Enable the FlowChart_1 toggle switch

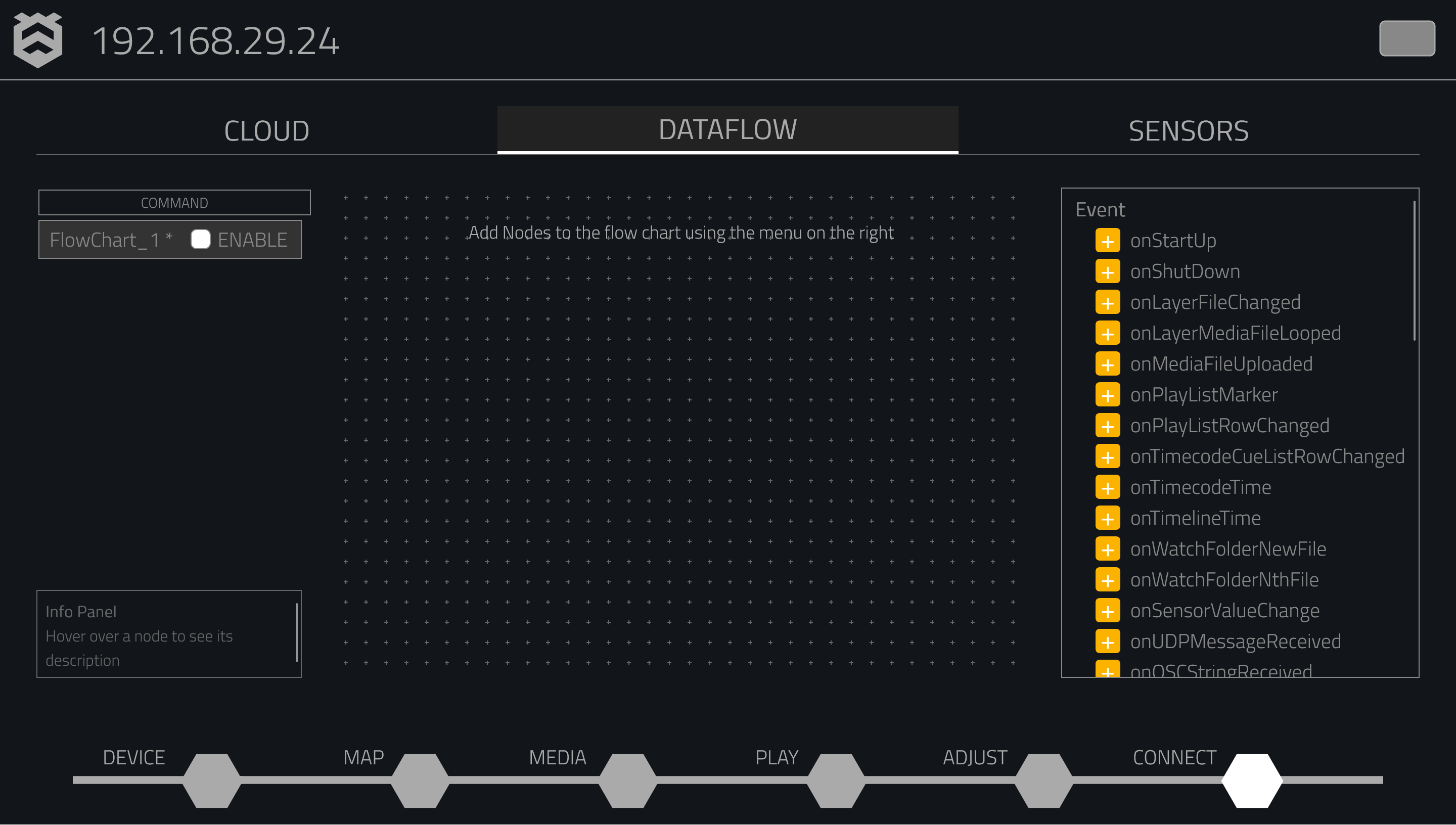(200, 239)
